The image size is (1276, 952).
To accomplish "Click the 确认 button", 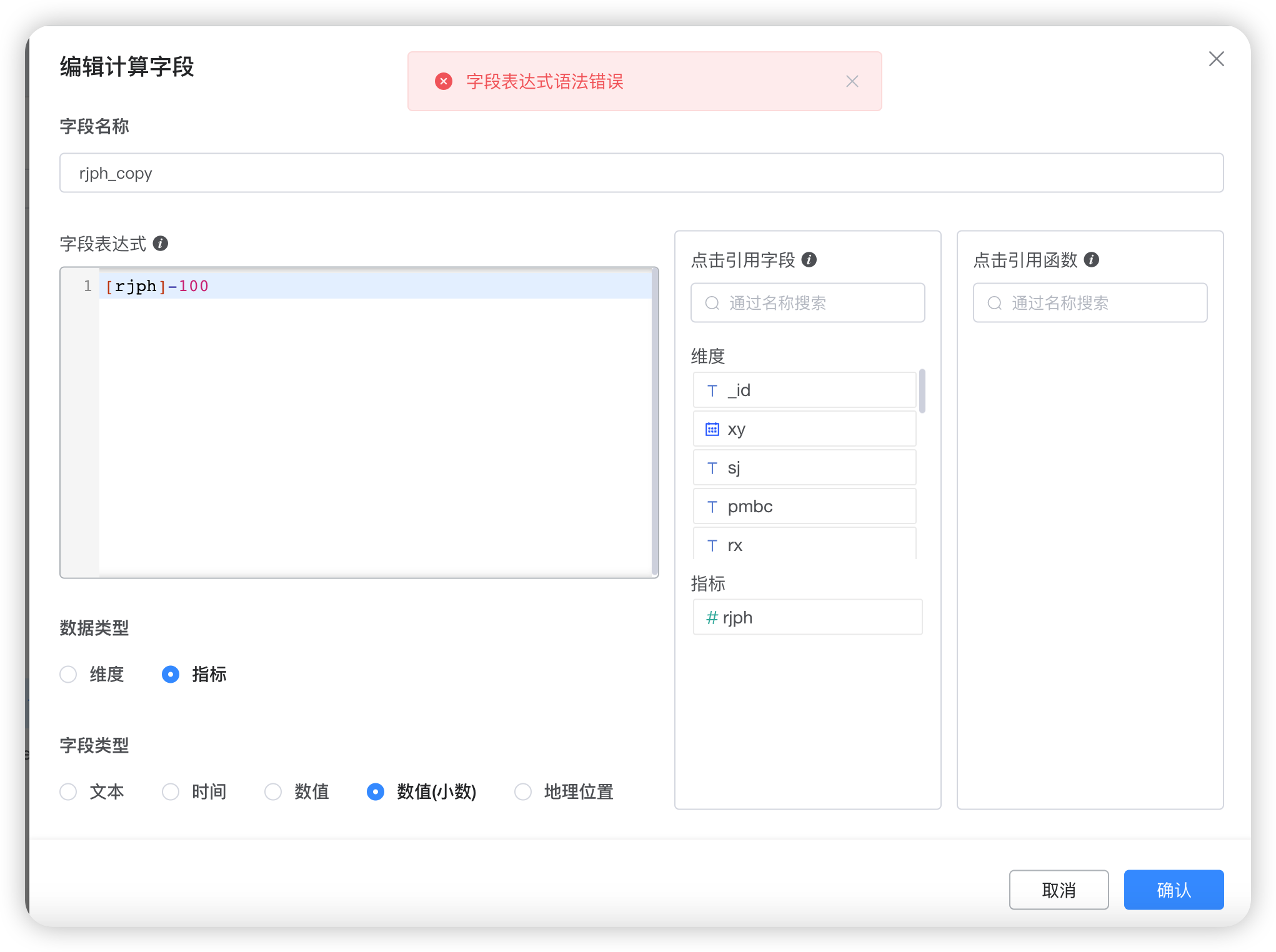I will click(1174, 890).
